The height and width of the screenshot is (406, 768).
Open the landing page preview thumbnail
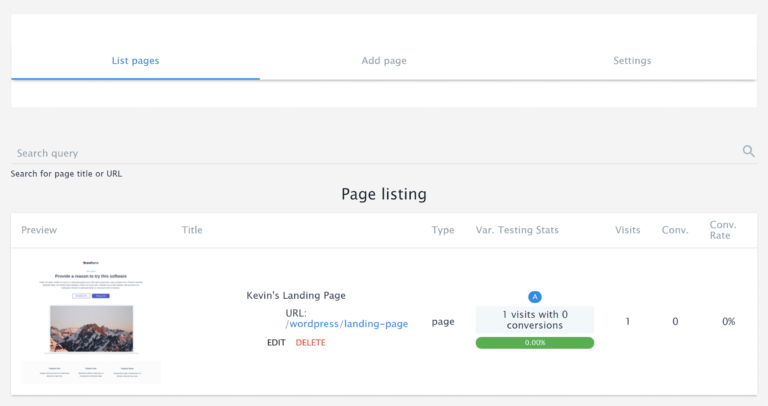pos(91,321)
